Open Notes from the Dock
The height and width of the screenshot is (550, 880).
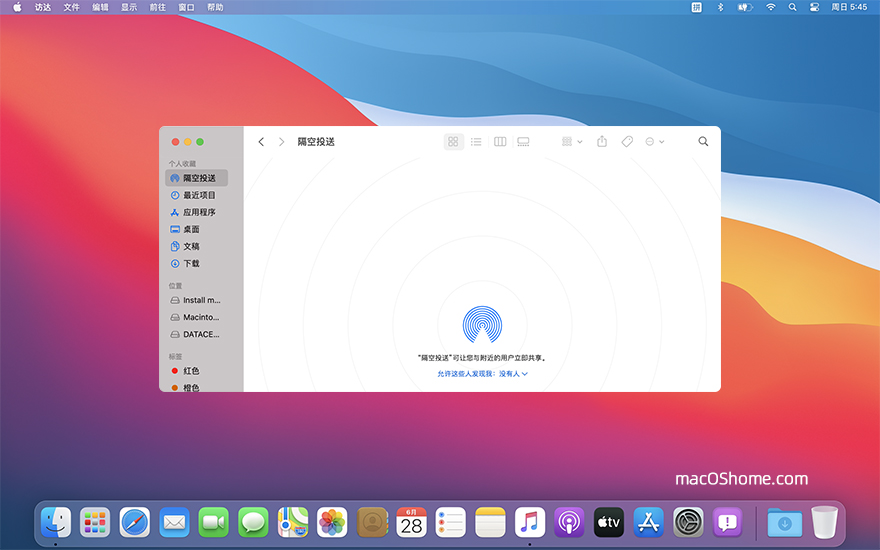tap(491, 522)
